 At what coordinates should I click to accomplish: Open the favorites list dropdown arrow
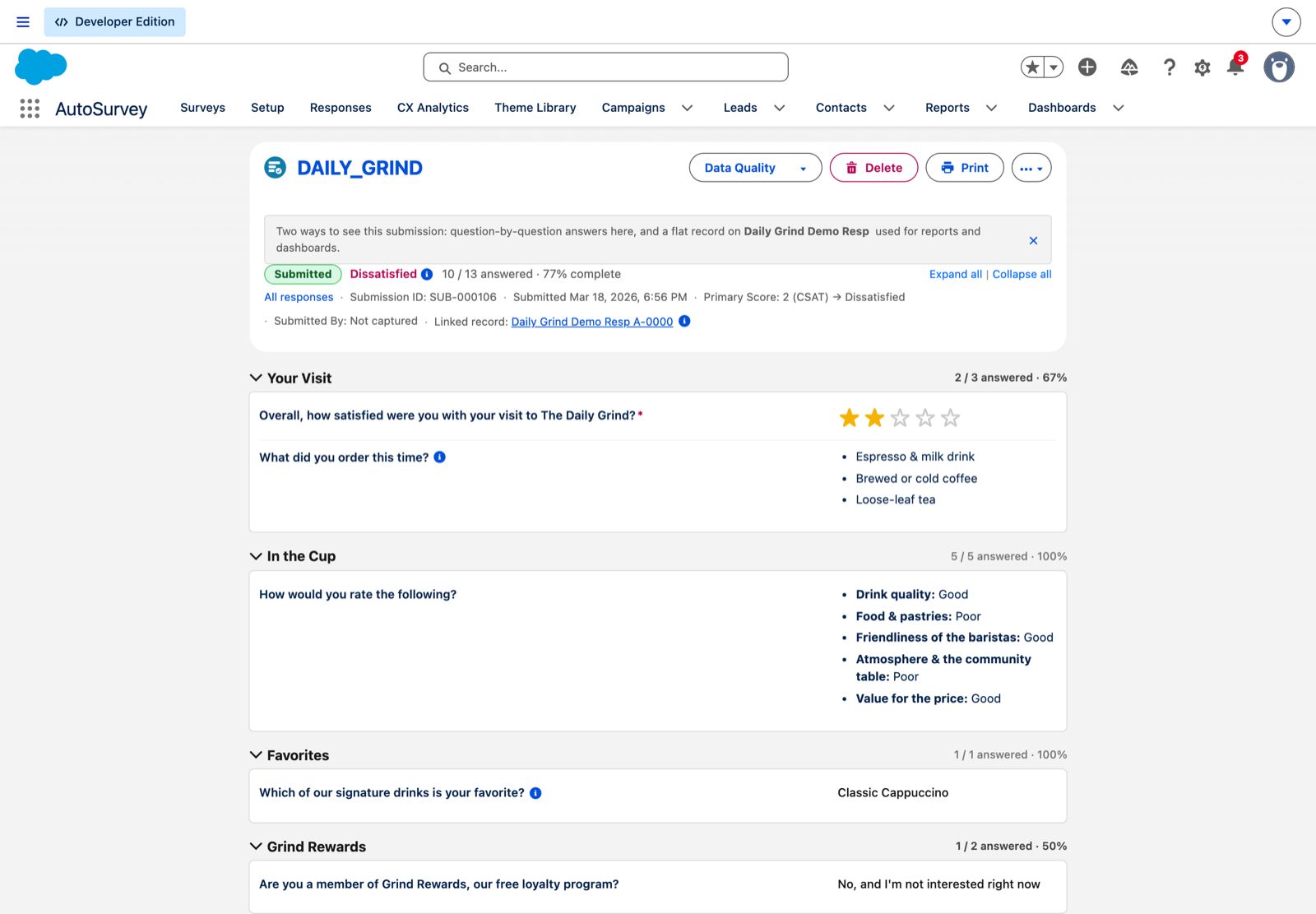pos(1054,67)
